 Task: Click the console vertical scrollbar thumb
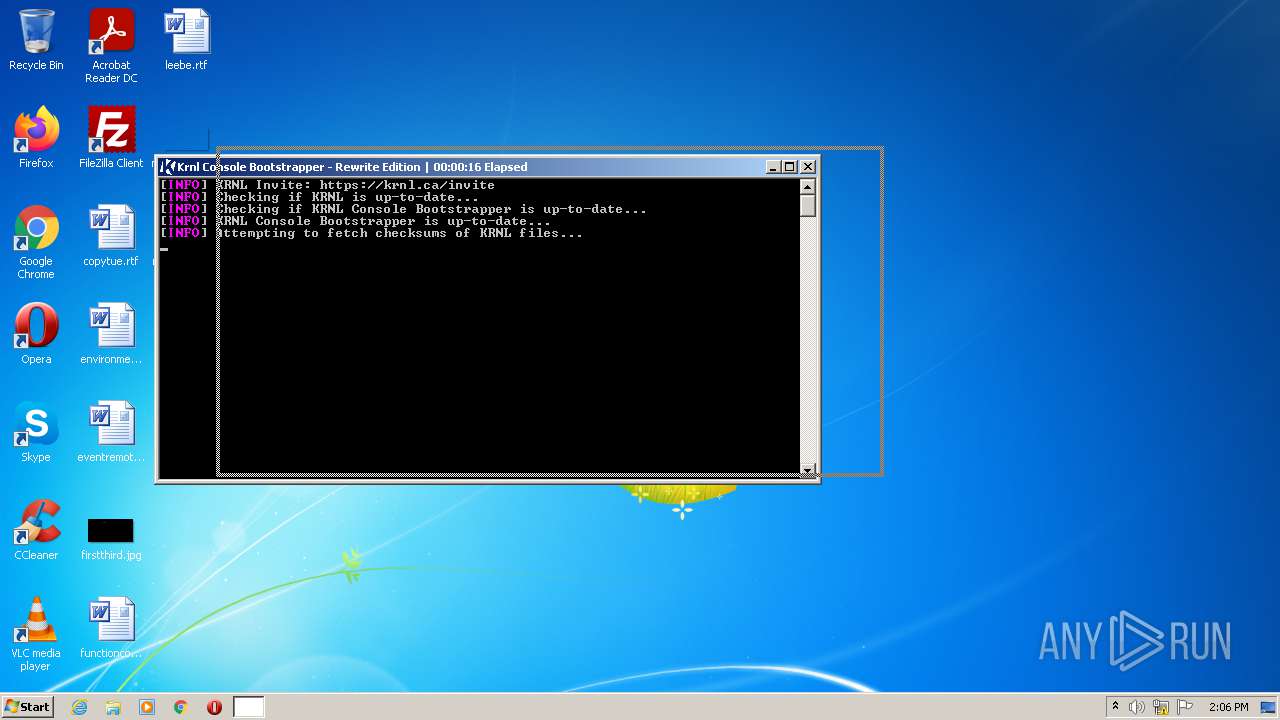coord(808,206)
